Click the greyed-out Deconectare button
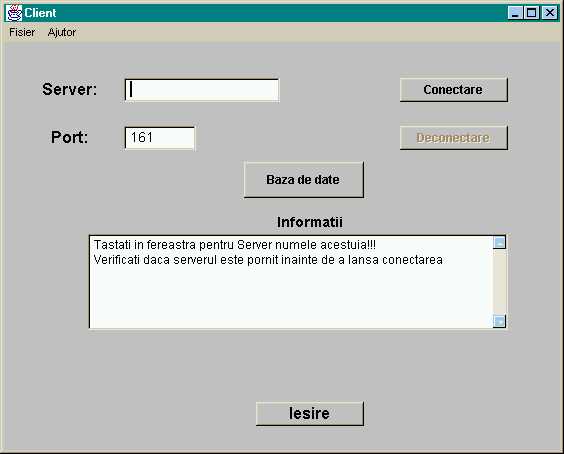 [x=454, y=137]
